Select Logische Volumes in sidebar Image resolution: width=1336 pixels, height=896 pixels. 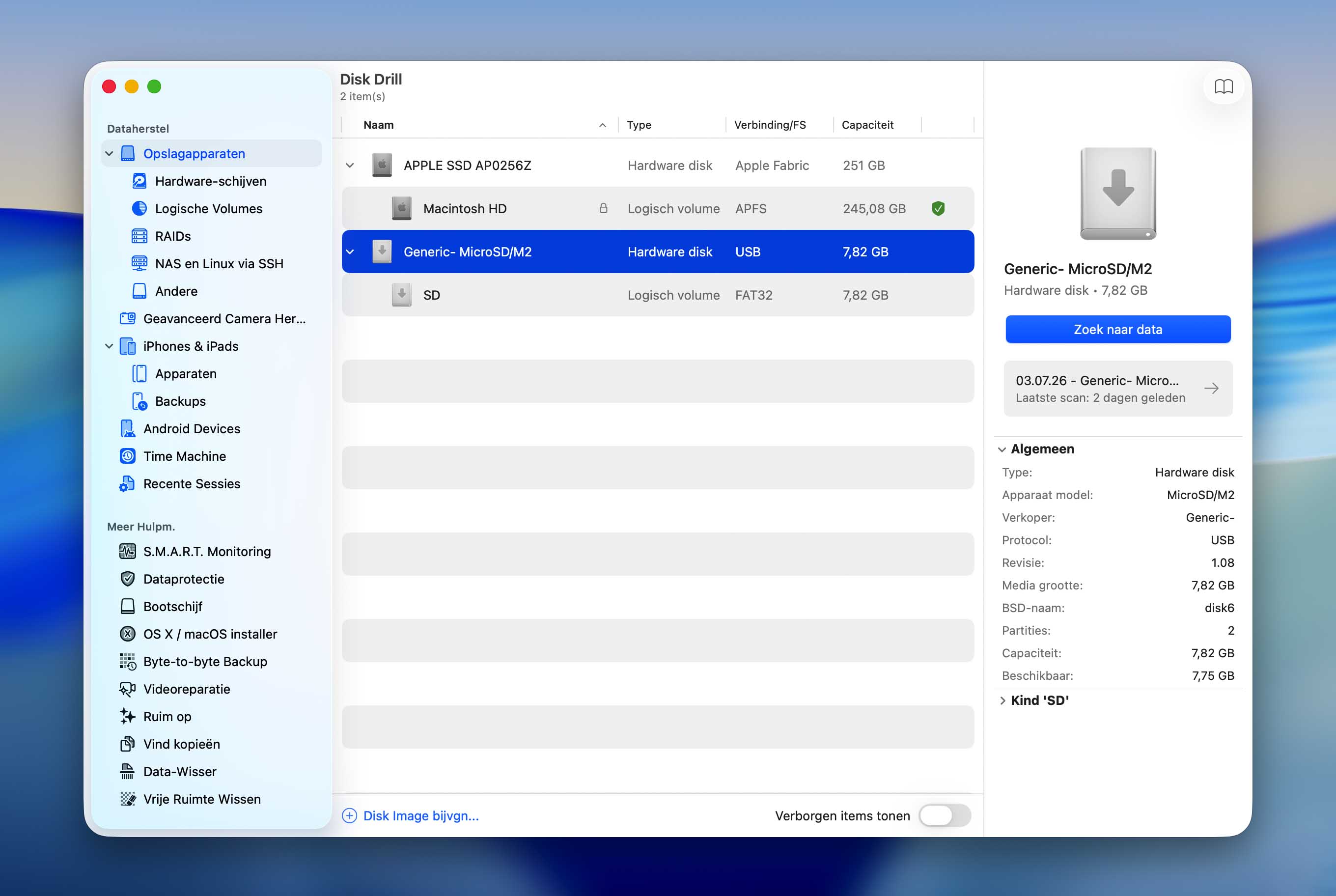click(209, 209)
